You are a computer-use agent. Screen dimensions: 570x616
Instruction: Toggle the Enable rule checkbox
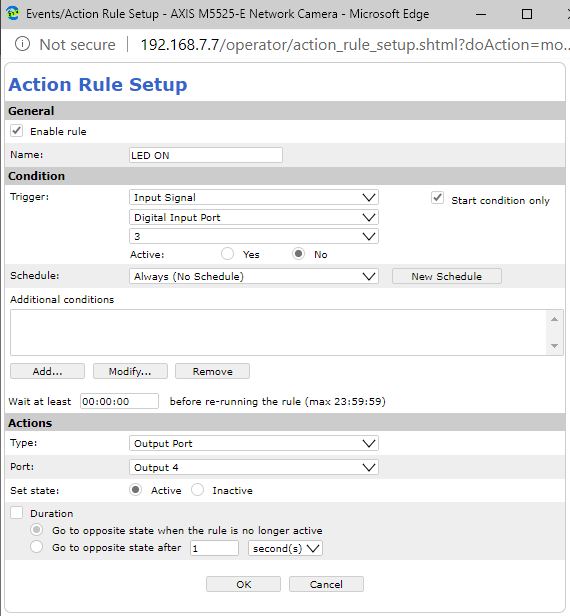tap(16, 131)
